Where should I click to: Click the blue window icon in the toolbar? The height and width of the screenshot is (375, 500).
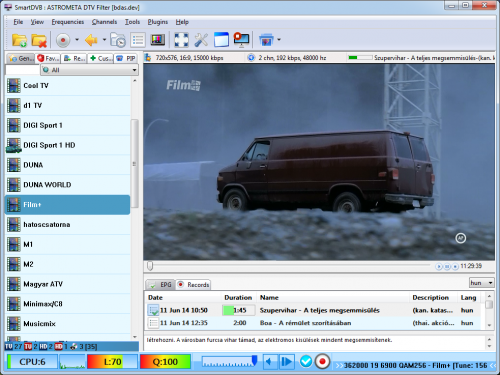point(221,40)
